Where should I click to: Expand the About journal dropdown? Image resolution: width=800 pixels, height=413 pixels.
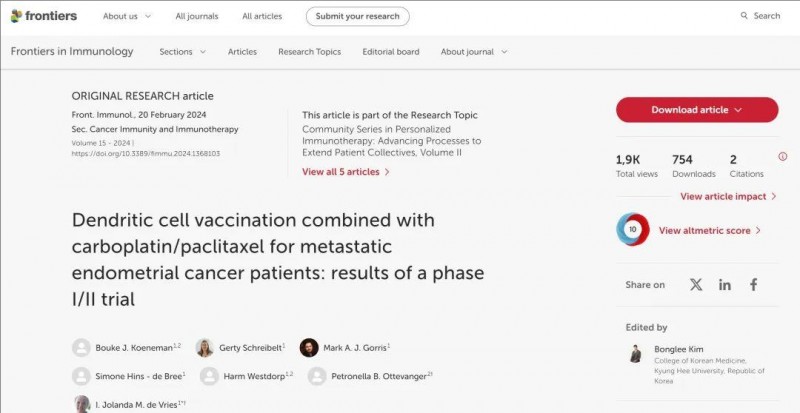(474, 52)
